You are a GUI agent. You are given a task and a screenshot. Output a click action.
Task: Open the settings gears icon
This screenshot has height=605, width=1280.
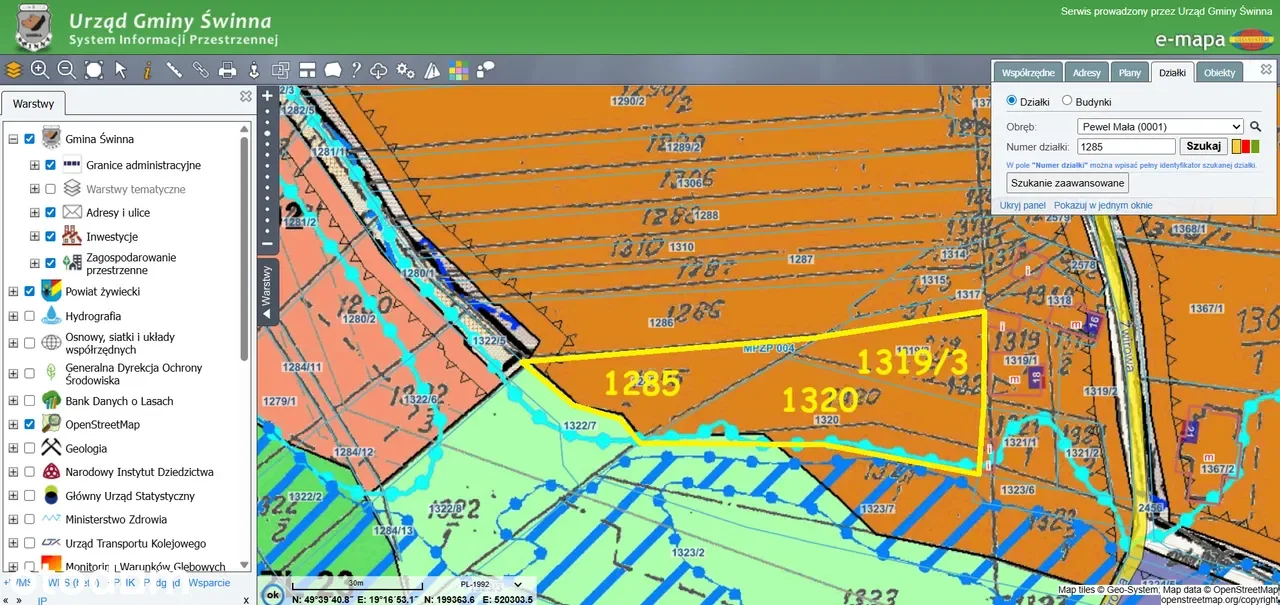point(405,70)
